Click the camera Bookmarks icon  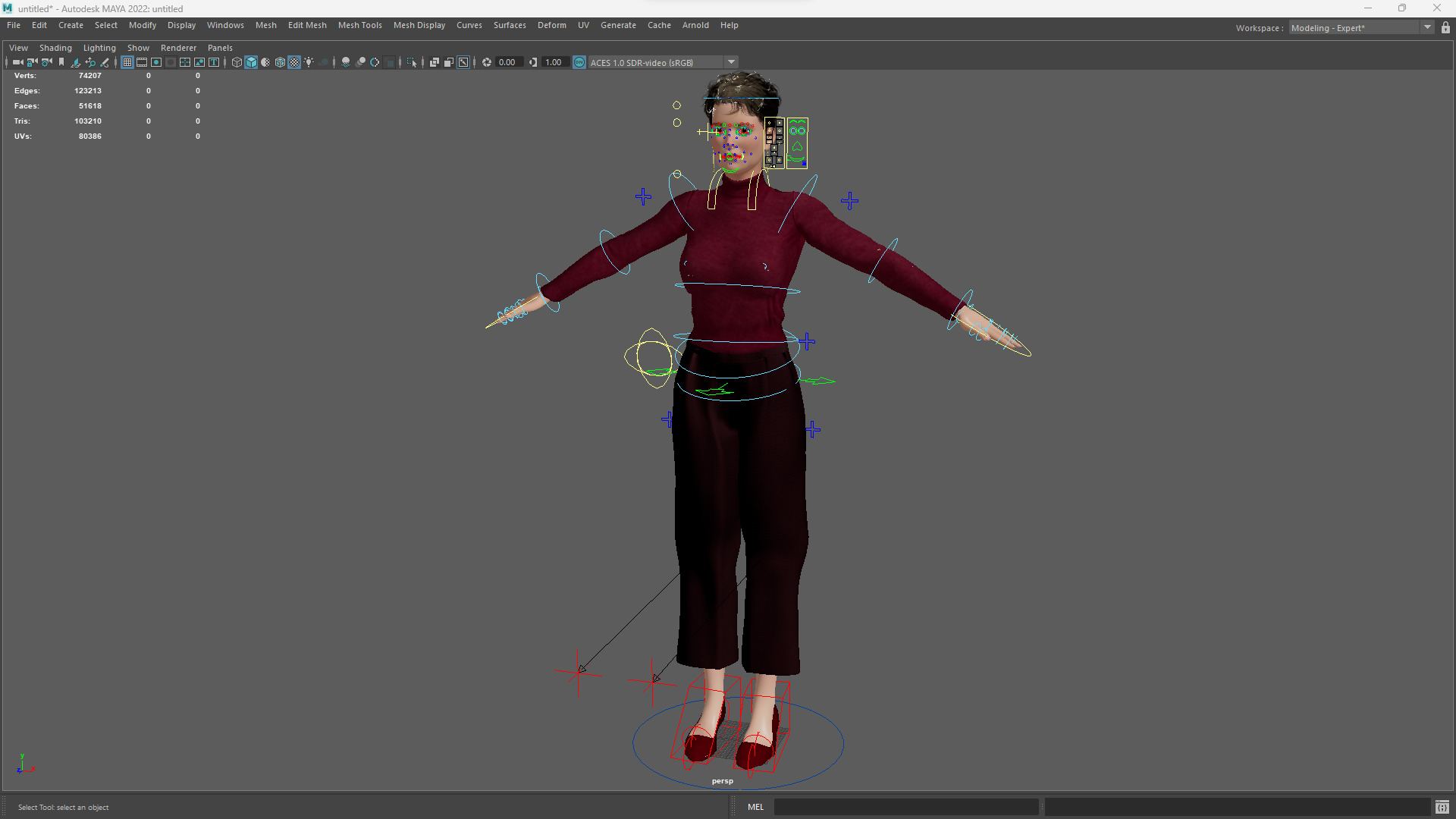pyautogui.click(x=61, y=62)
